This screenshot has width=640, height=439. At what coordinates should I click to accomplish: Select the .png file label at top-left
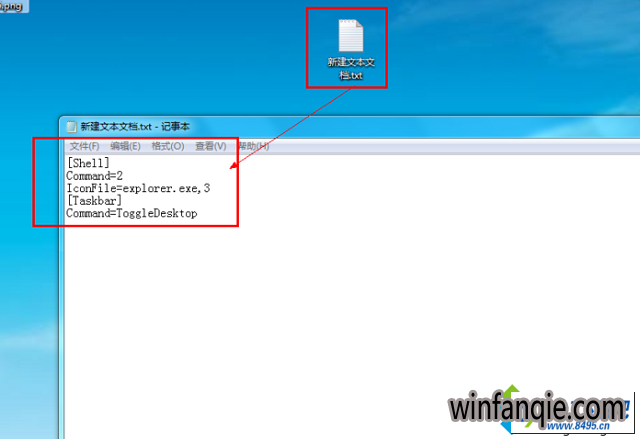point(11,6)
